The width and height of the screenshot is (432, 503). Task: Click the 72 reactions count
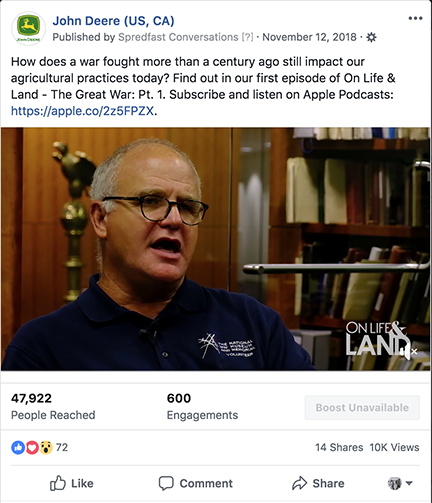tap(62, 447)
